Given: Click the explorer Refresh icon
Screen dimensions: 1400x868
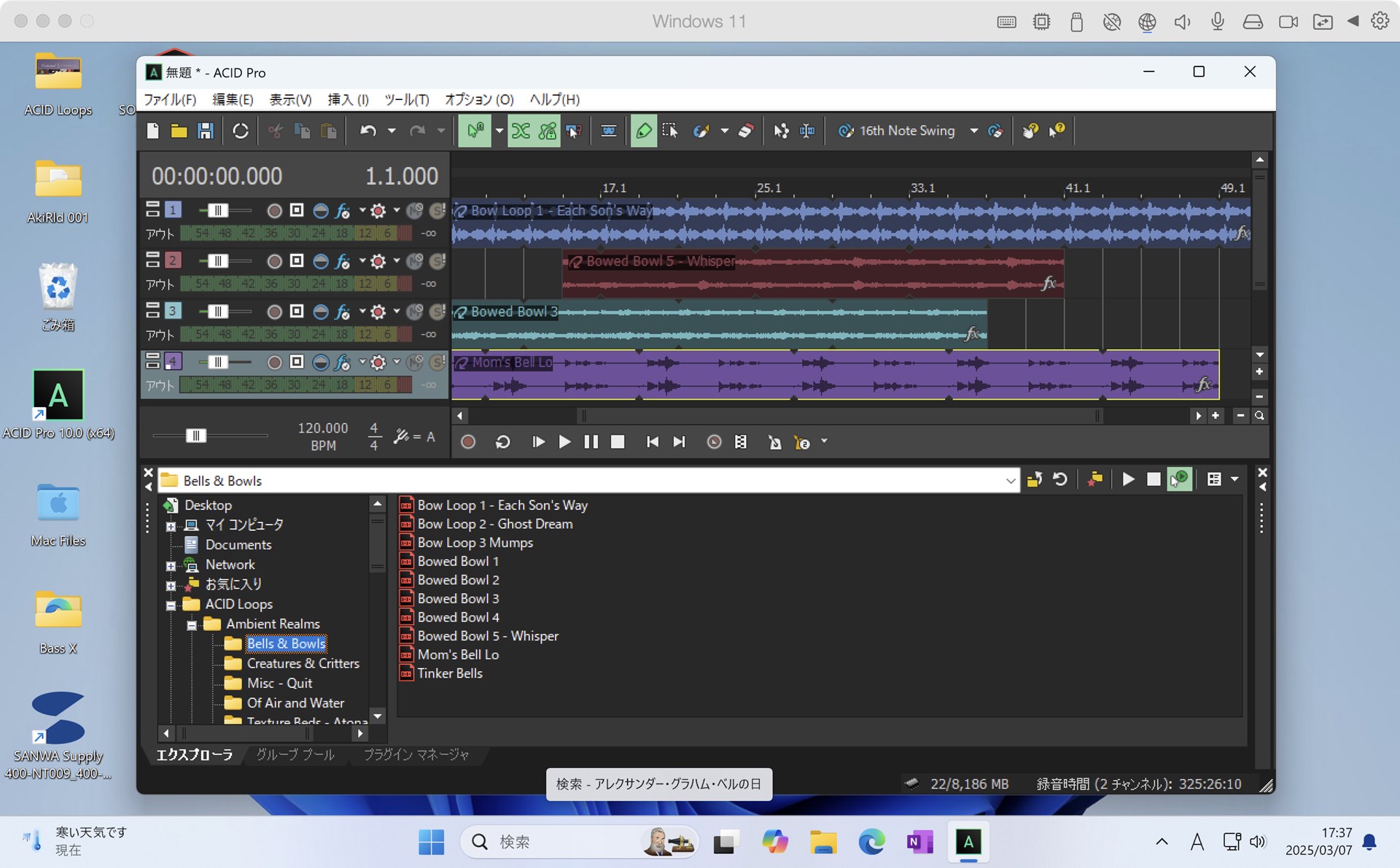Looking at the screenshot, I should (1060, 479).
